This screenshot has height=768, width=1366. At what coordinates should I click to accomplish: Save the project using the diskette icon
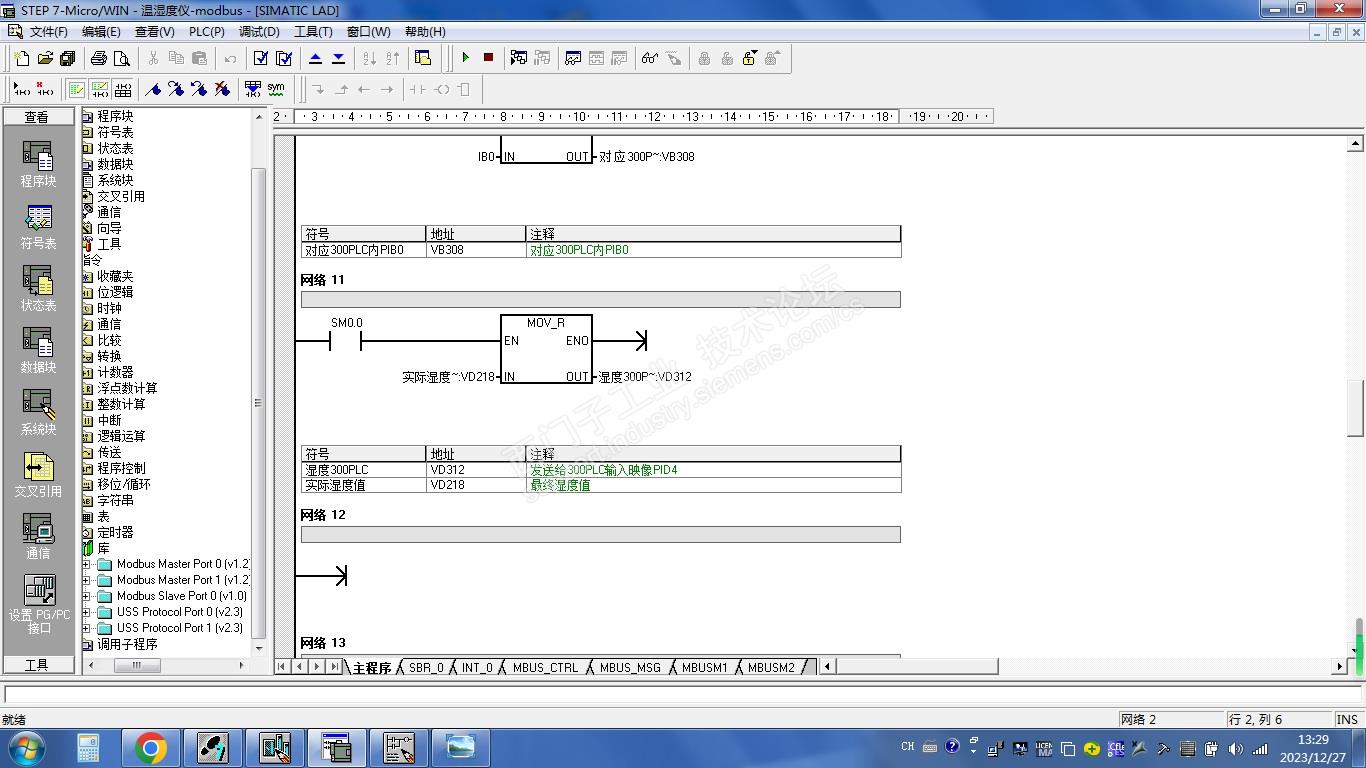pos(67,58)
